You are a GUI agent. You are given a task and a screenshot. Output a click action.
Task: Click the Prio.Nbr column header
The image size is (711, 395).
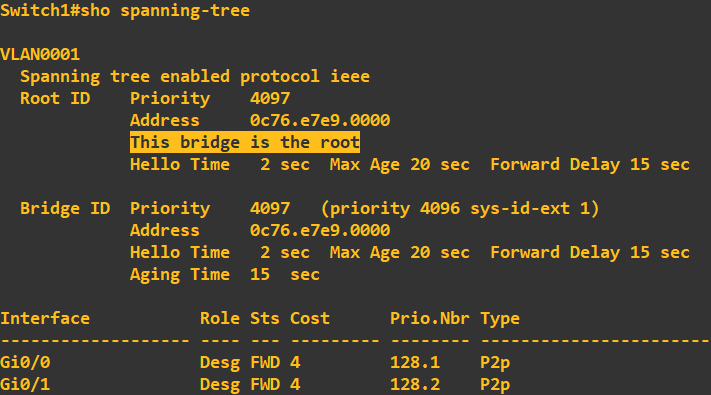coord(429,318)
